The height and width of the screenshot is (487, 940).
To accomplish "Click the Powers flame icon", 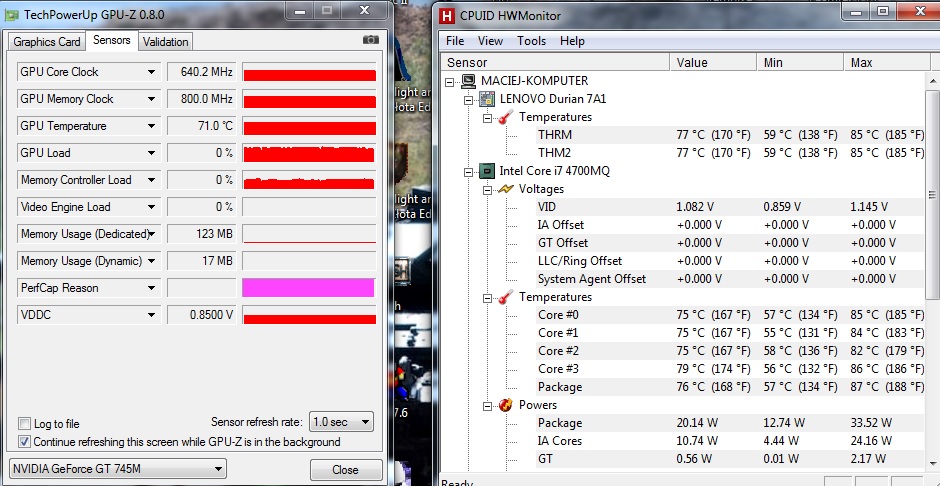I will (x=506, y=405).
